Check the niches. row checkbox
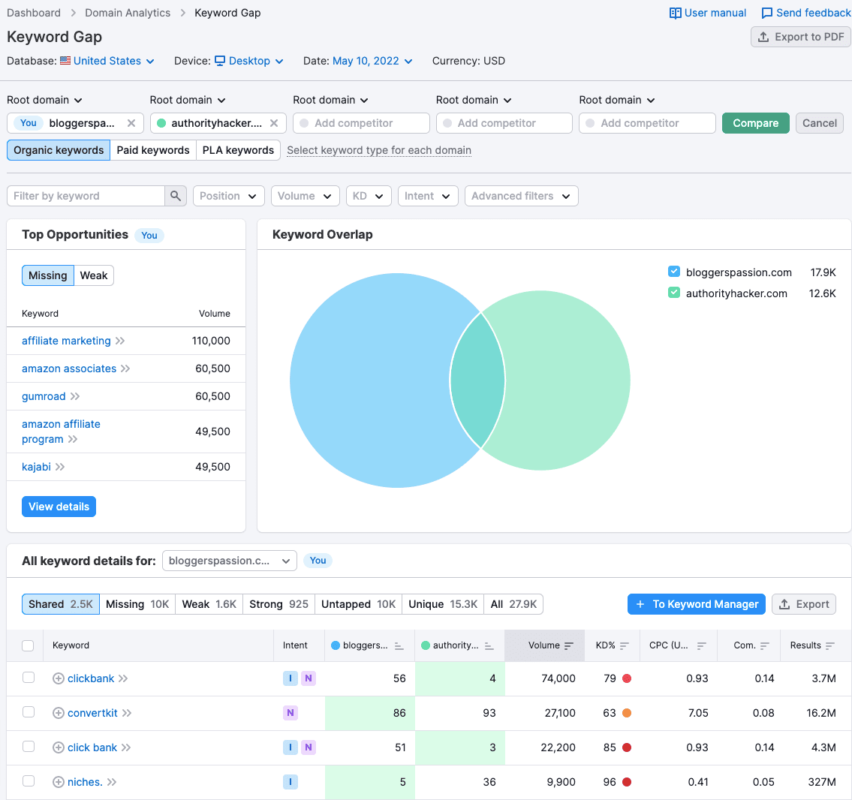Image resolution: width=852 pixels, height=800 pixels. [28, 781]
